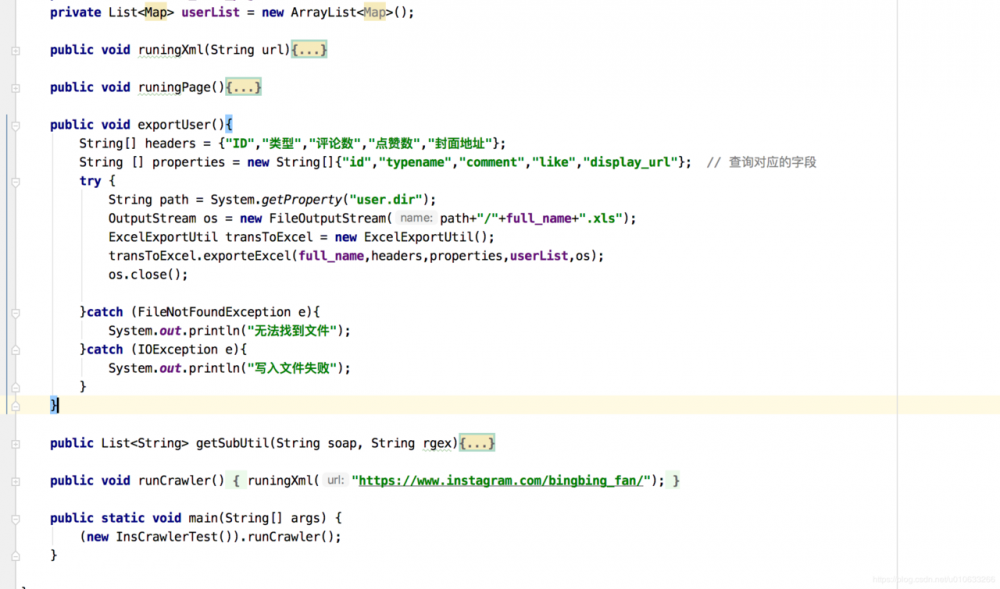The image size is (1000, 589).
Task: Expand runCrawler method using its gutter fold toggle
Action: [15, 481]
